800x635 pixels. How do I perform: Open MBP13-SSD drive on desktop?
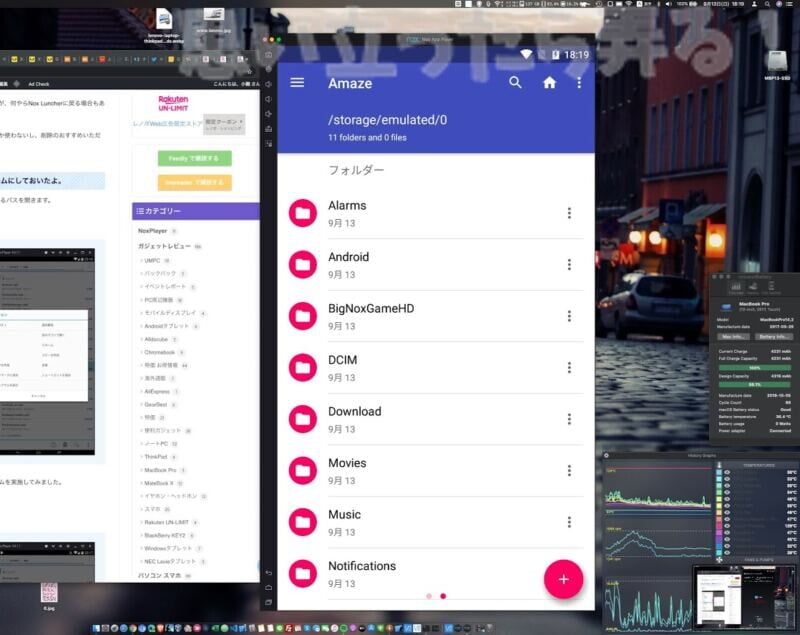coord(777,65)
